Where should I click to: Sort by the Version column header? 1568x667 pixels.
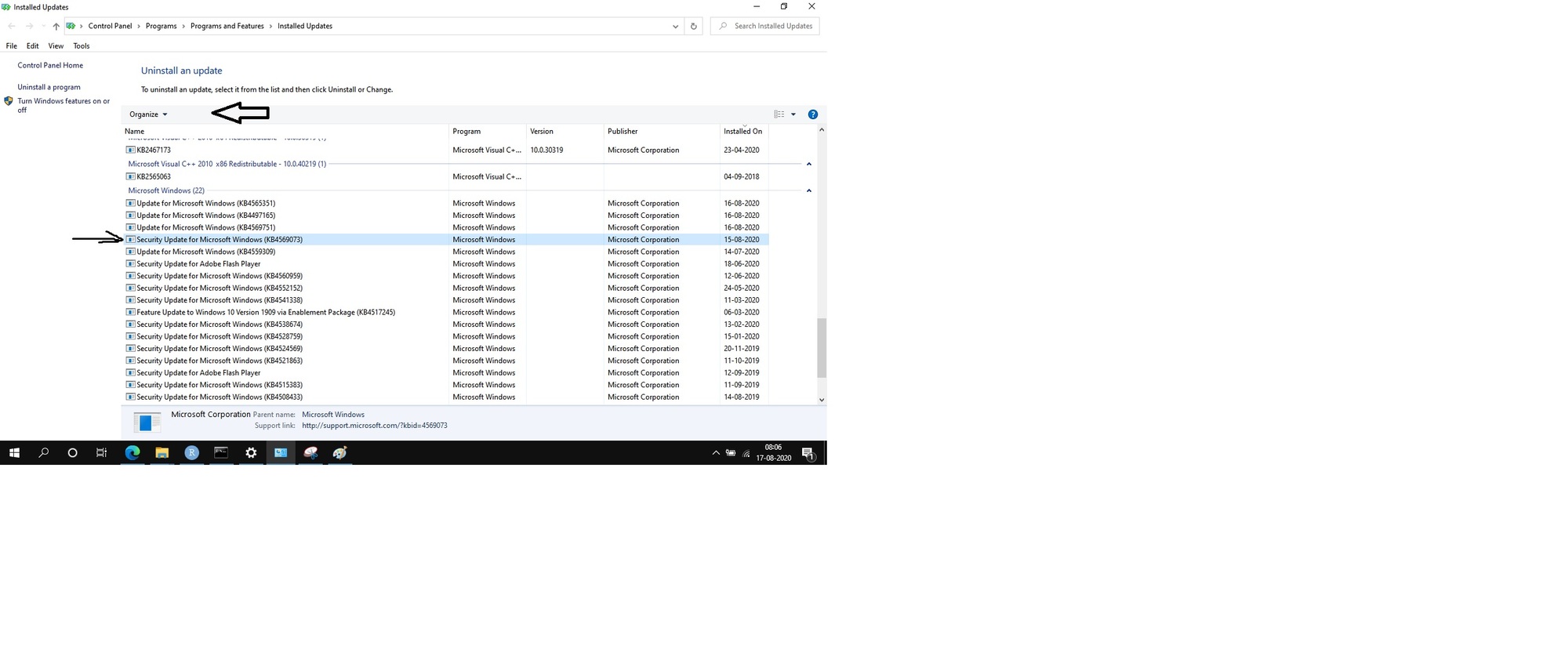pos(565,131)
